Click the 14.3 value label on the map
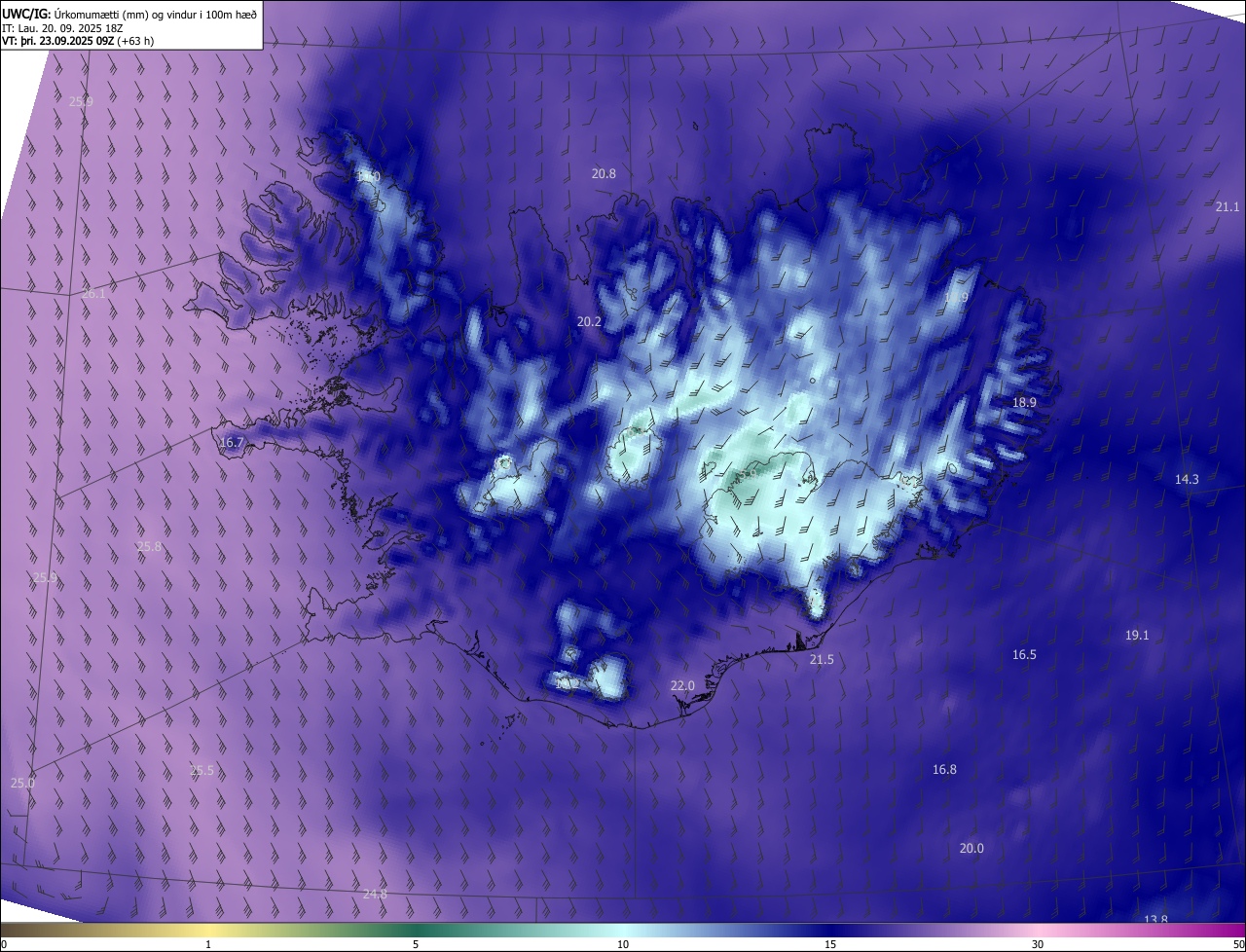 coord(1187,479)
